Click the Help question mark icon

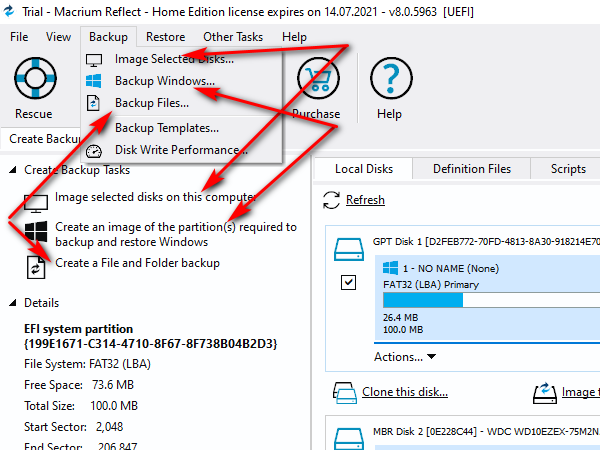coord(391,78)
